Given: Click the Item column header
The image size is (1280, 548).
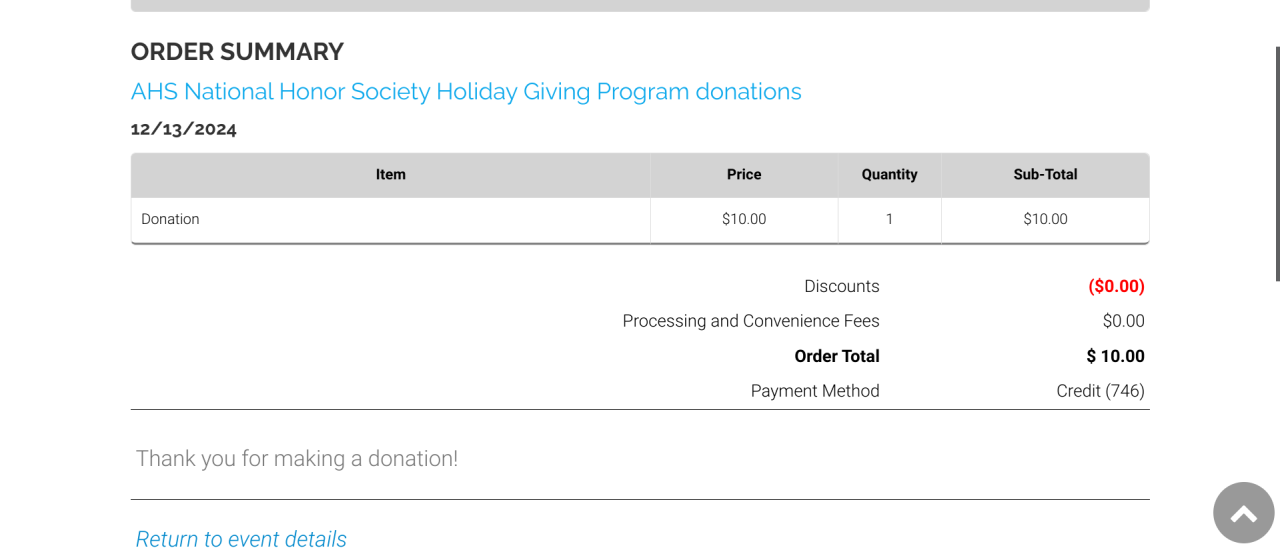Looking at the screenshot, I should tap(390, 175).
